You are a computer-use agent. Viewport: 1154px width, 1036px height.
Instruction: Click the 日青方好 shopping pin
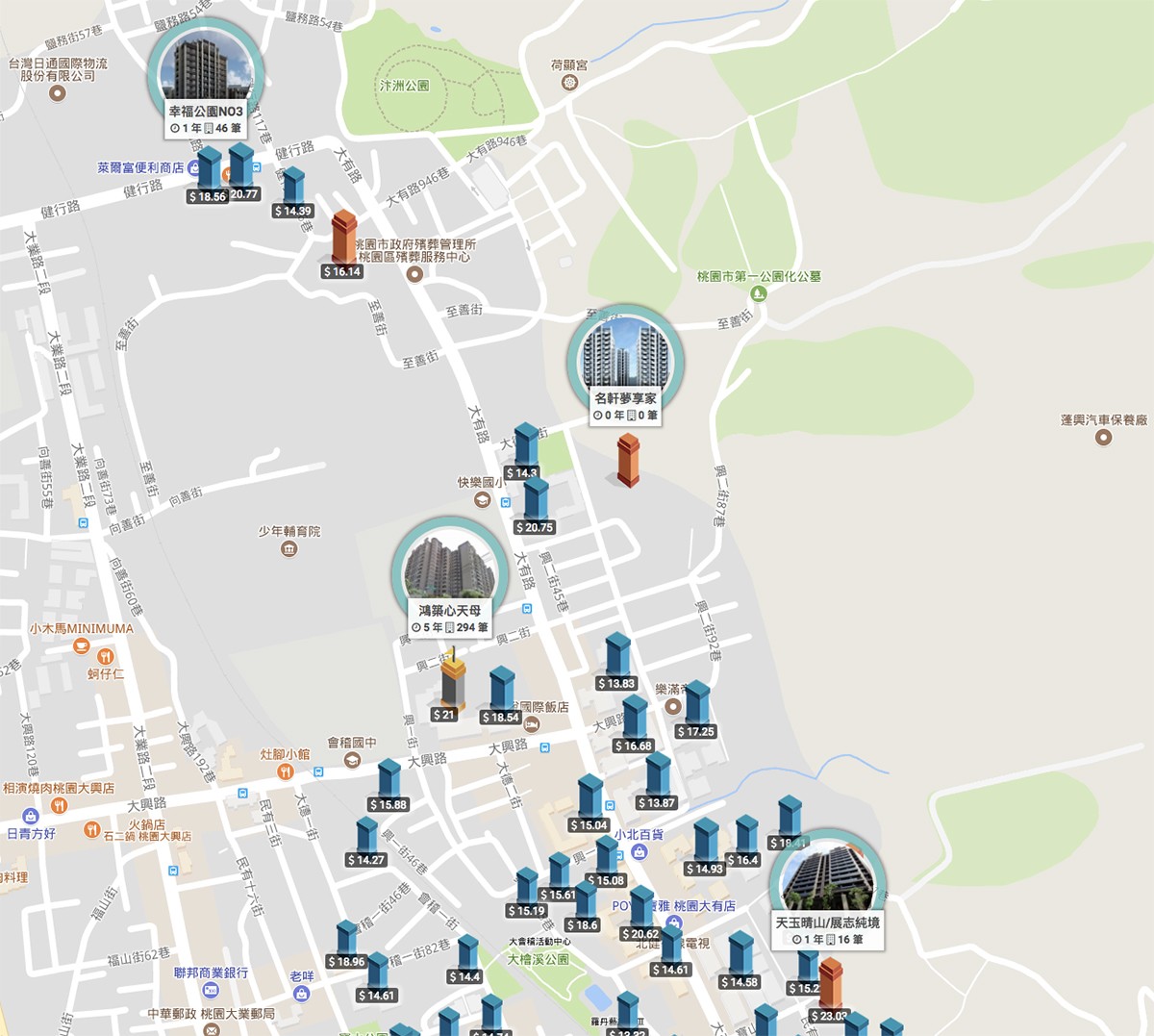click(31, 817)
